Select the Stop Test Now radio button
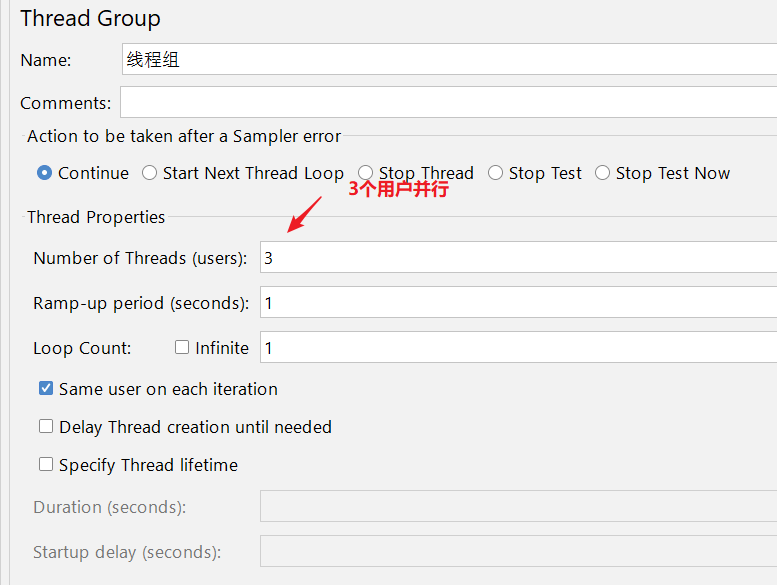Image resolution: width=777 pixels, height=585 pixels. 603,173
